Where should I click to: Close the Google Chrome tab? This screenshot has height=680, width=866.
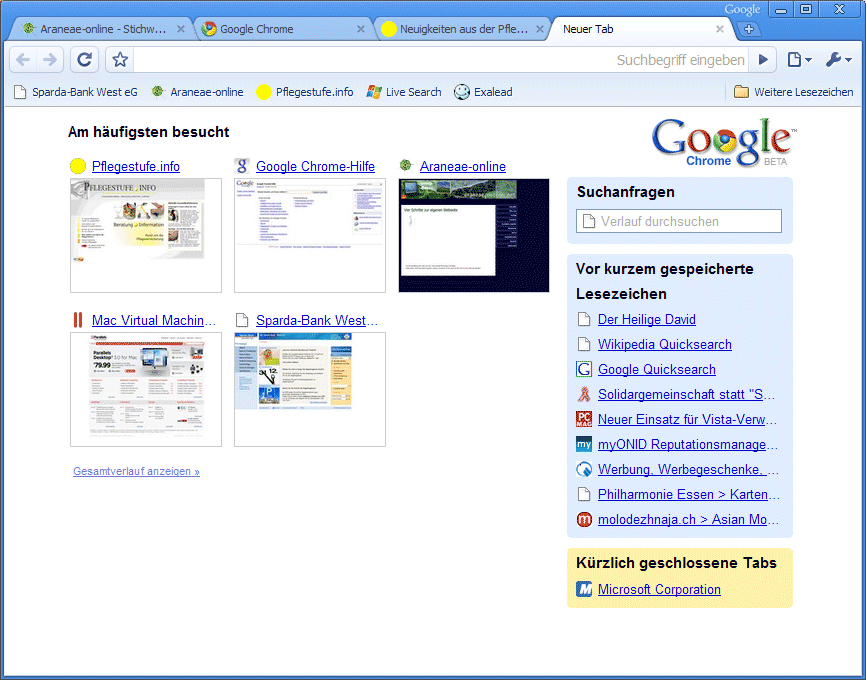point(361,29)
